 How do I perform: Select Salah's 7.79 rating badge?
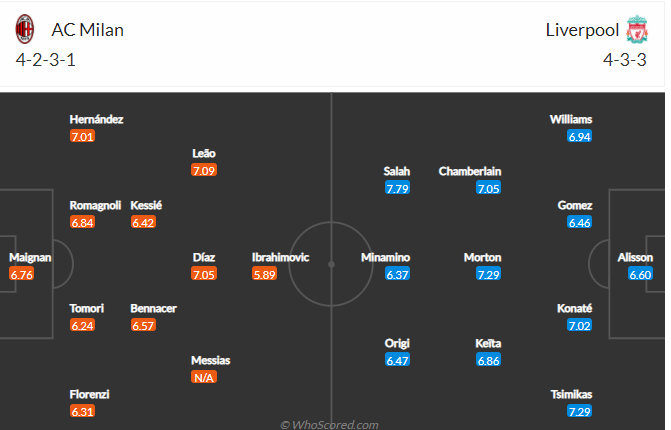398,188
